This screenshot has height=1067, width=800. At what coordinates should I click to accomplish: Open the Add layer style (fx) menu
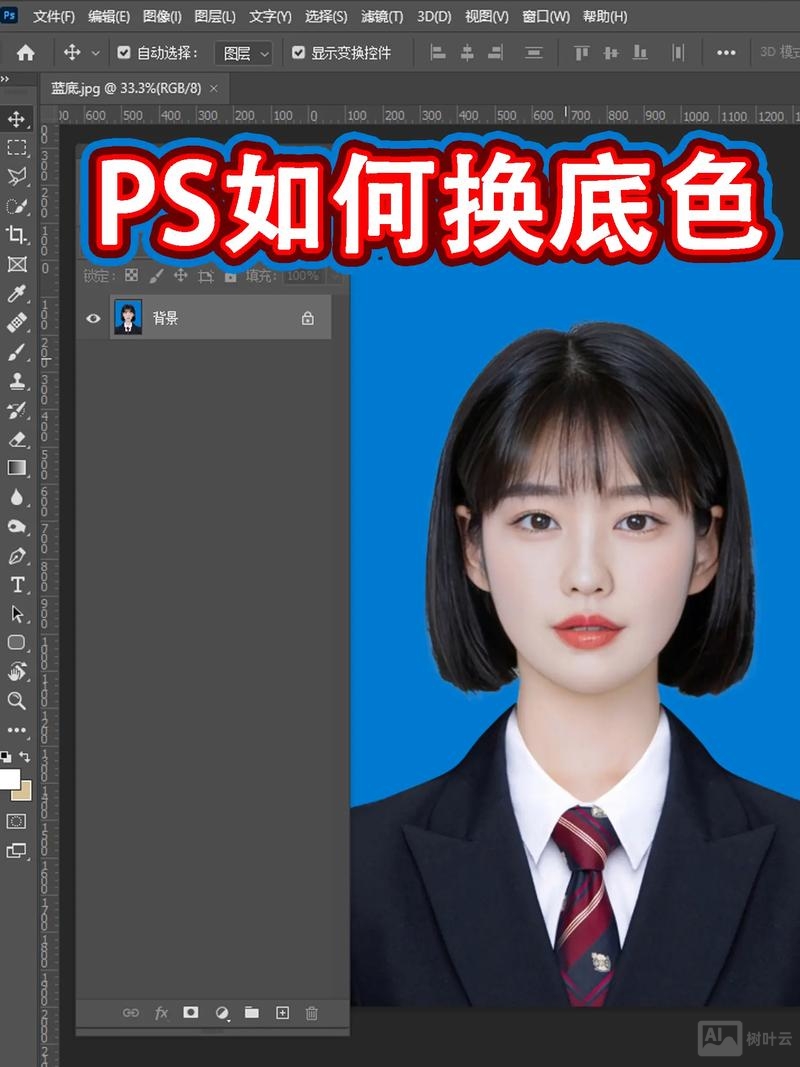click(x=161, y=1013)
